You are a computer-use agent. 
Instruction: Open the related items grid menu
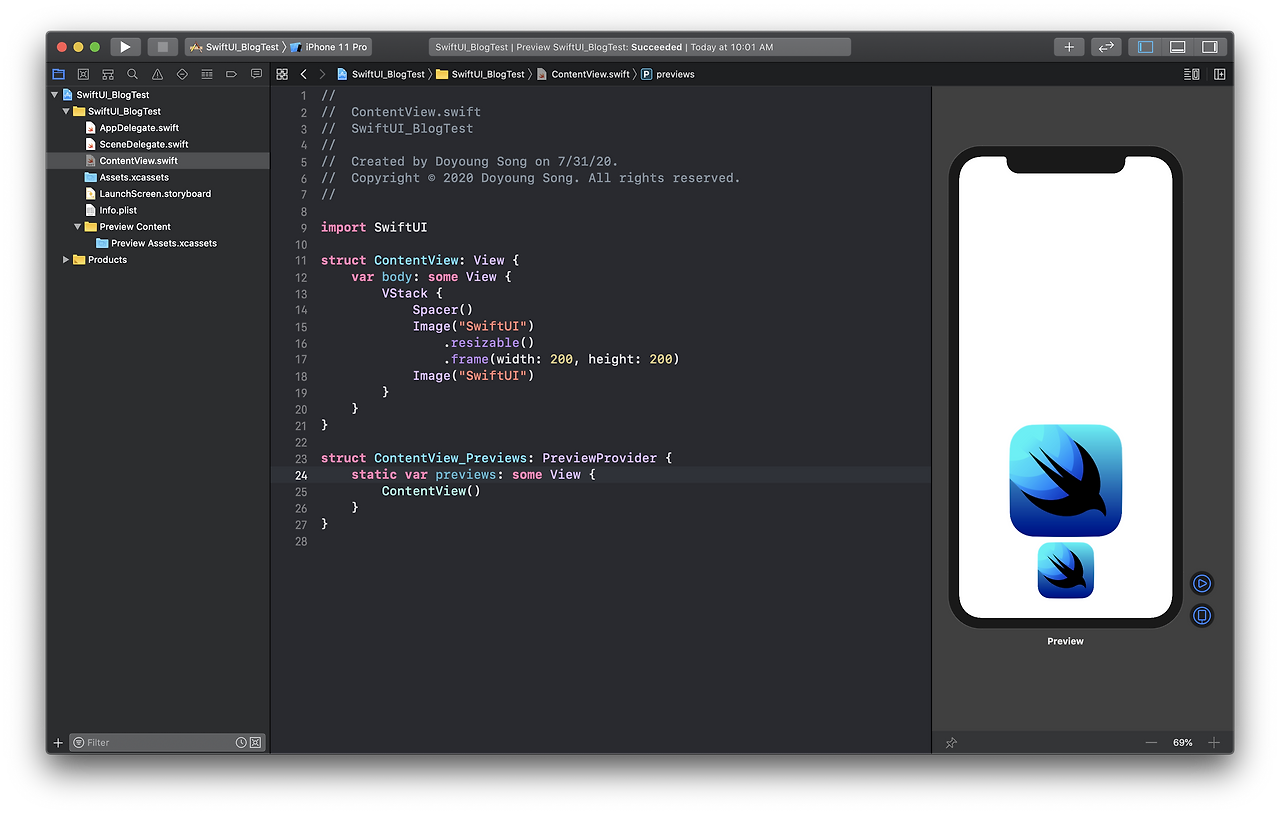(x=282, y=74)
